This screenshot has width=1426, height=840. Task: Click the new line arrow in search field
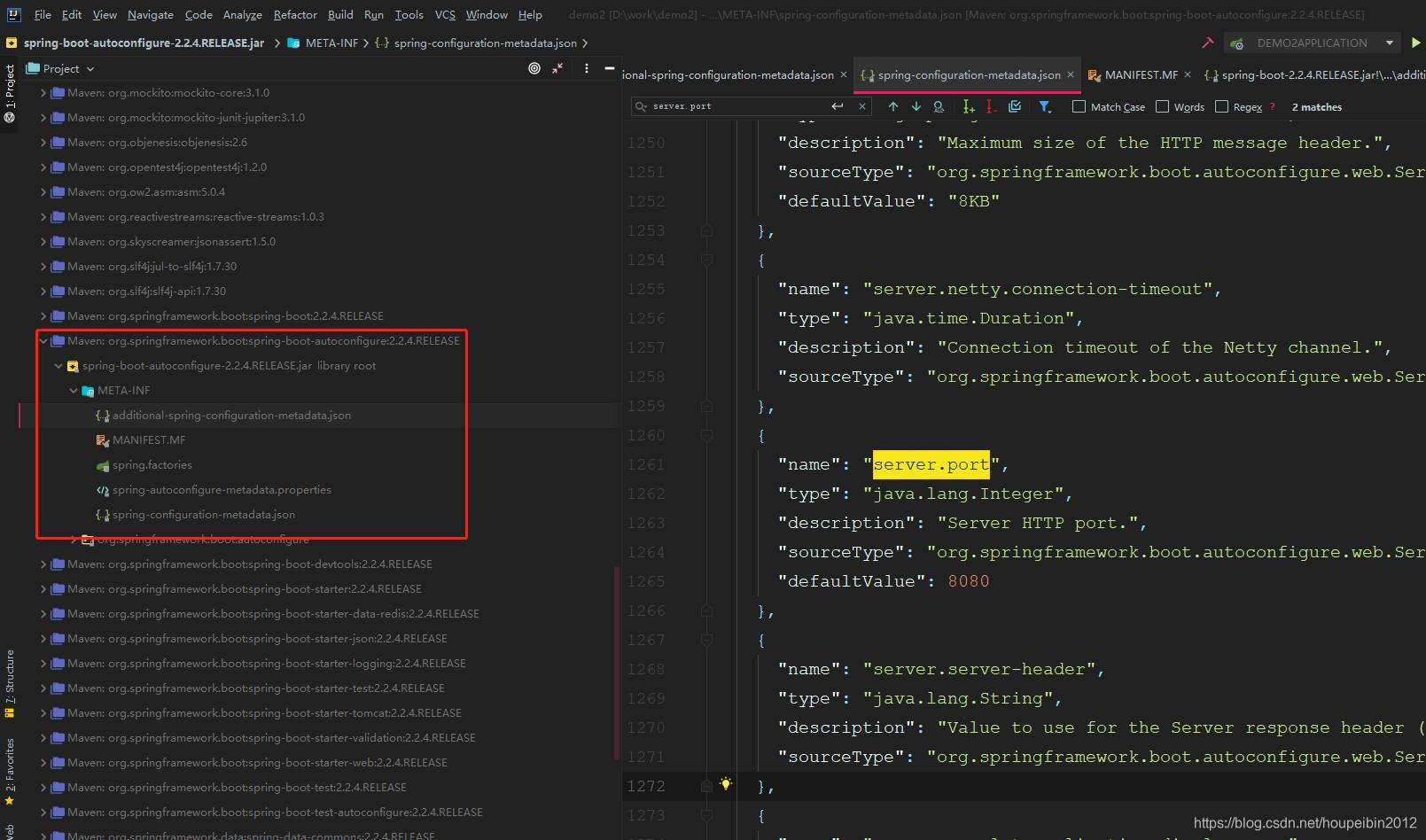click(x=838, y=106)
